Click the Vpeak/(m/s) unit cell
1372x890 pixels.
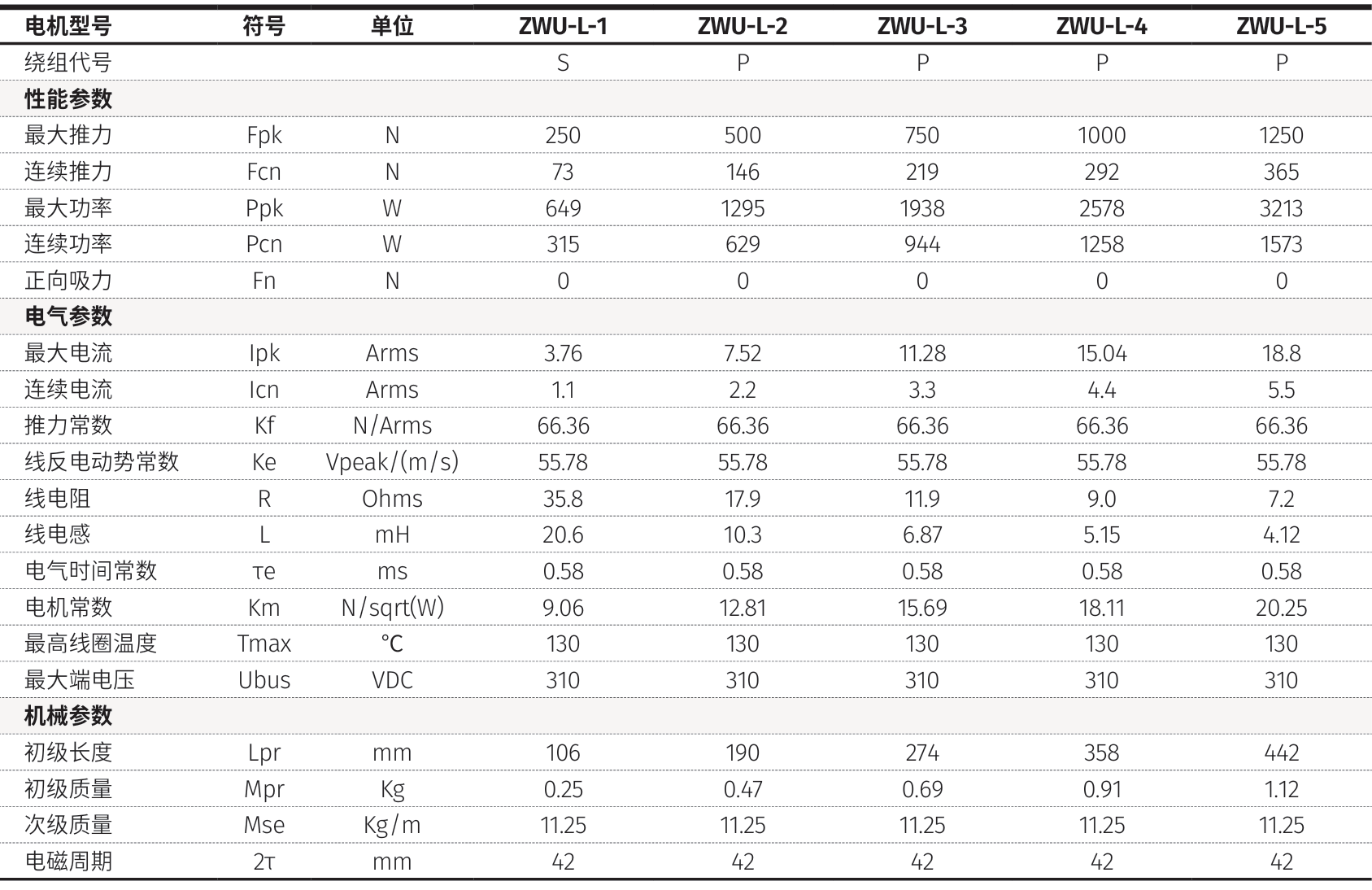coord(392,462)
